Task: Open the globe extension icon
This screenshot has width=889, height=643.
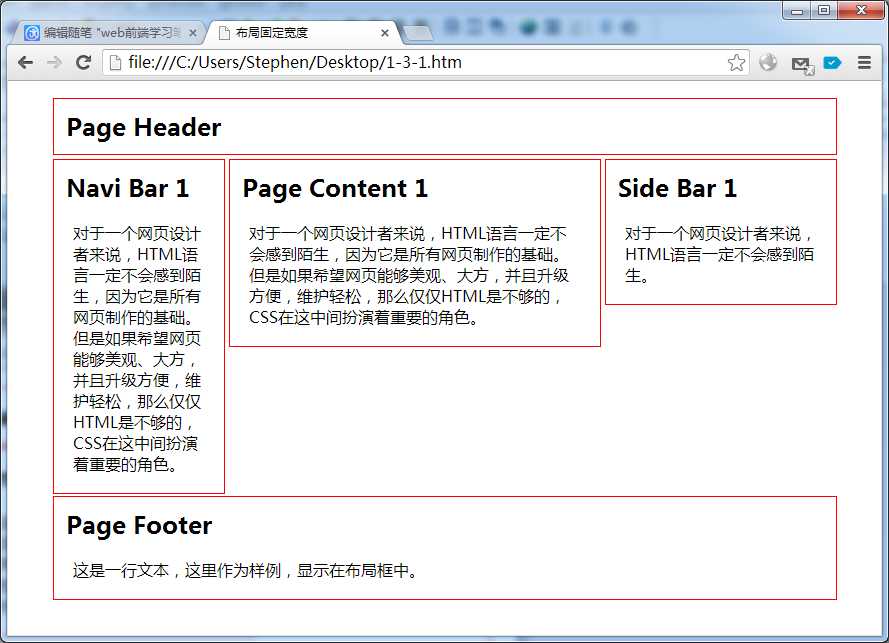Action: (x=768, y=62)
